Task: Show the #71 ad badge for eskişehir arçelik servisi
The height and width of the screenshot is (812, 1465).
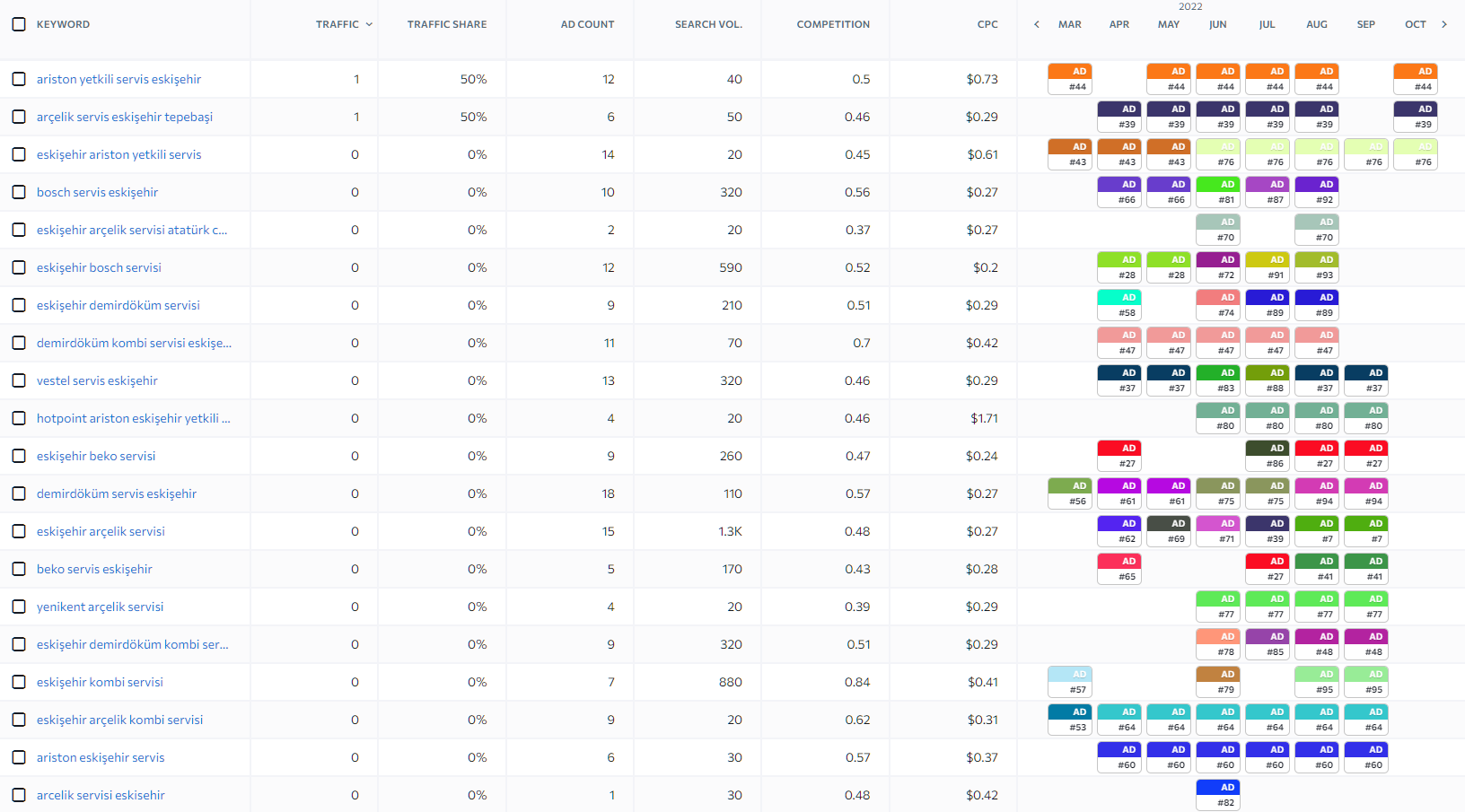Action: click(x=1218, y=531)
